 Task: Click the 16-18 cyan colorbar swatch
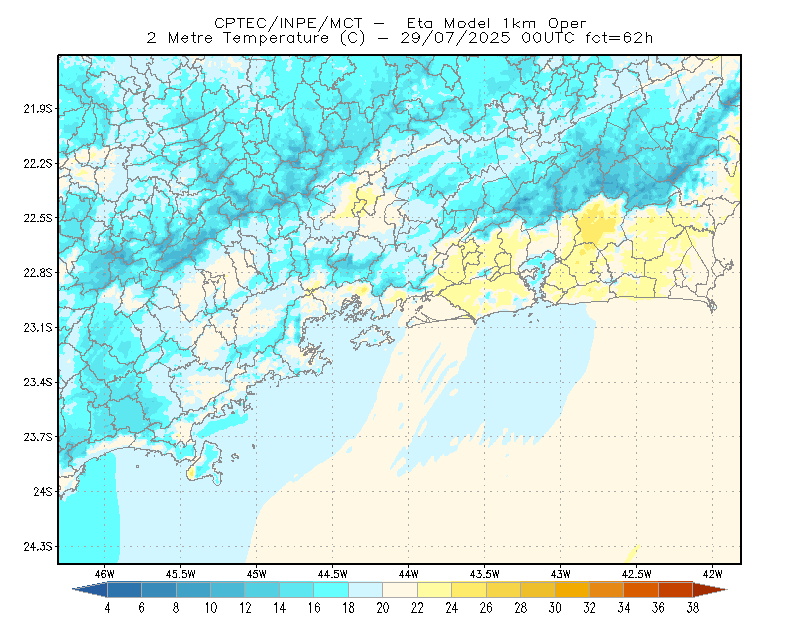(x=331, y=590)
